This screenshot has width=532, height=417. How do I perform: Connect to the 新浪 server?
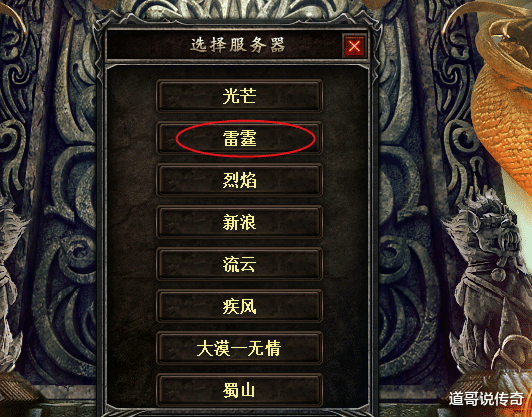(239, 222)
